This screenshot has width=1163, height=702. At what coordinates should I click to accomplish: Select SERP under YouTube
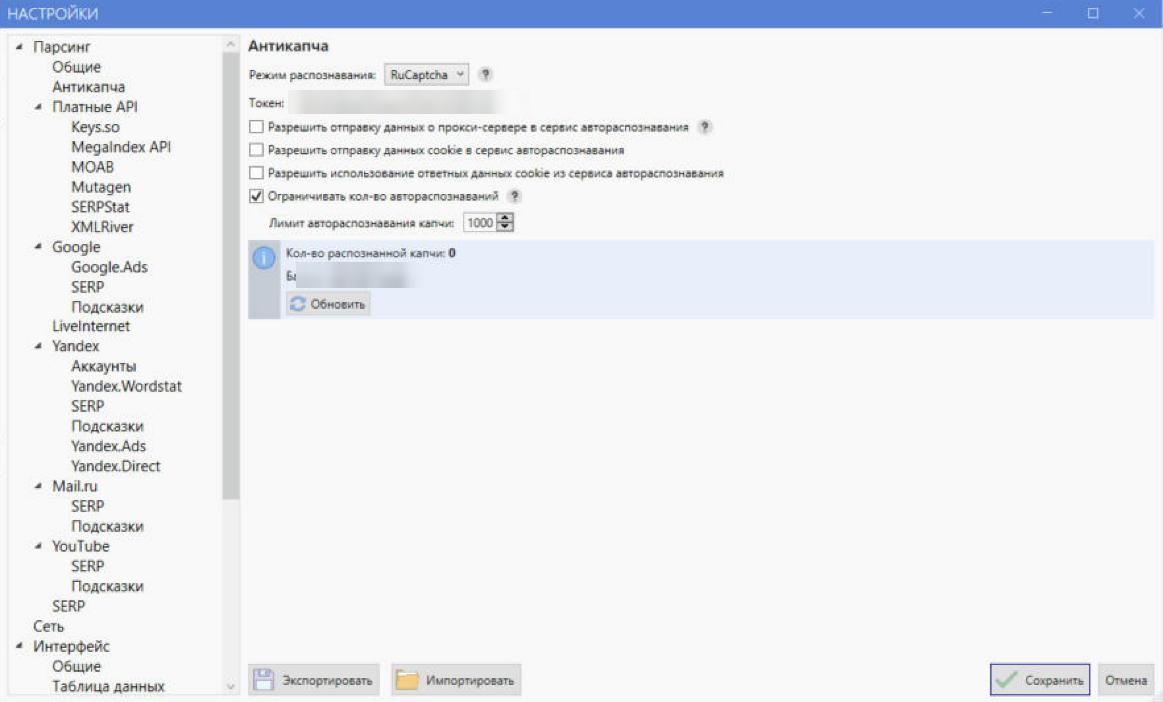pyautogui.click(x=88, y=566)
